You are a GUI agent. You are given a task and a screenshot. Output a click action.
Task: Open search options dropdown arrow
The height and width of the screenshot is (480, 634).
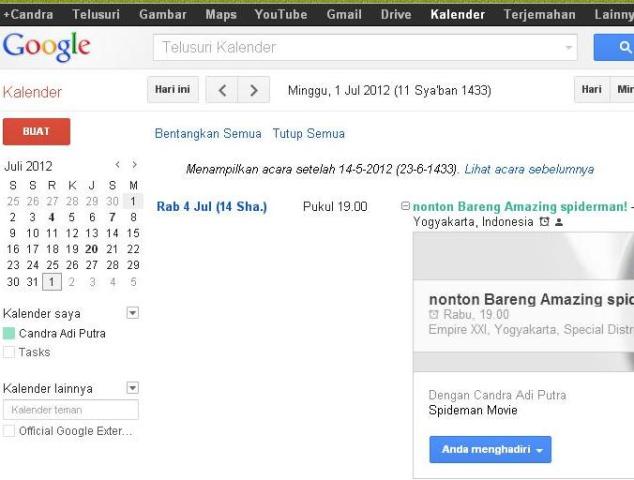click(x=568, y=48)
